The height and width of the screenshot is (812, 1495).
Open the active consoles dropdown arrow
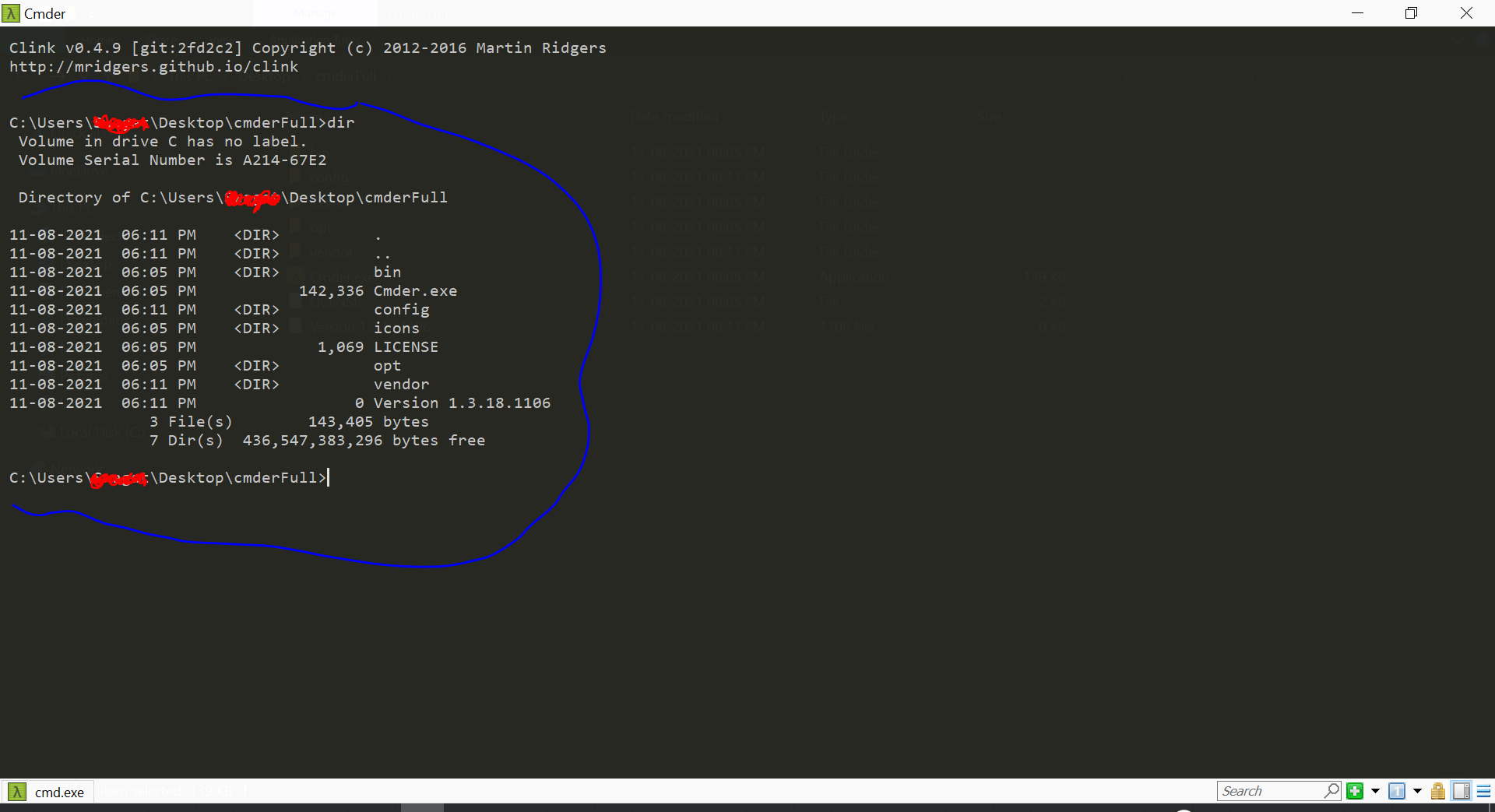[x=1417, y=791]
